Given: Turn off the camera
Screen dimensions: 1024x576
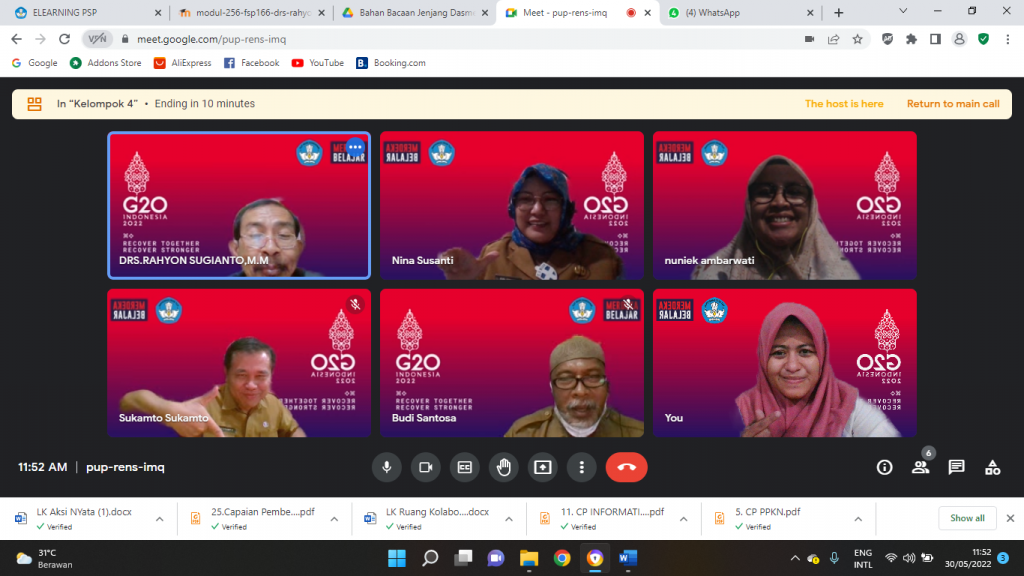Looking at the screenshot, I should coord(425,467).
